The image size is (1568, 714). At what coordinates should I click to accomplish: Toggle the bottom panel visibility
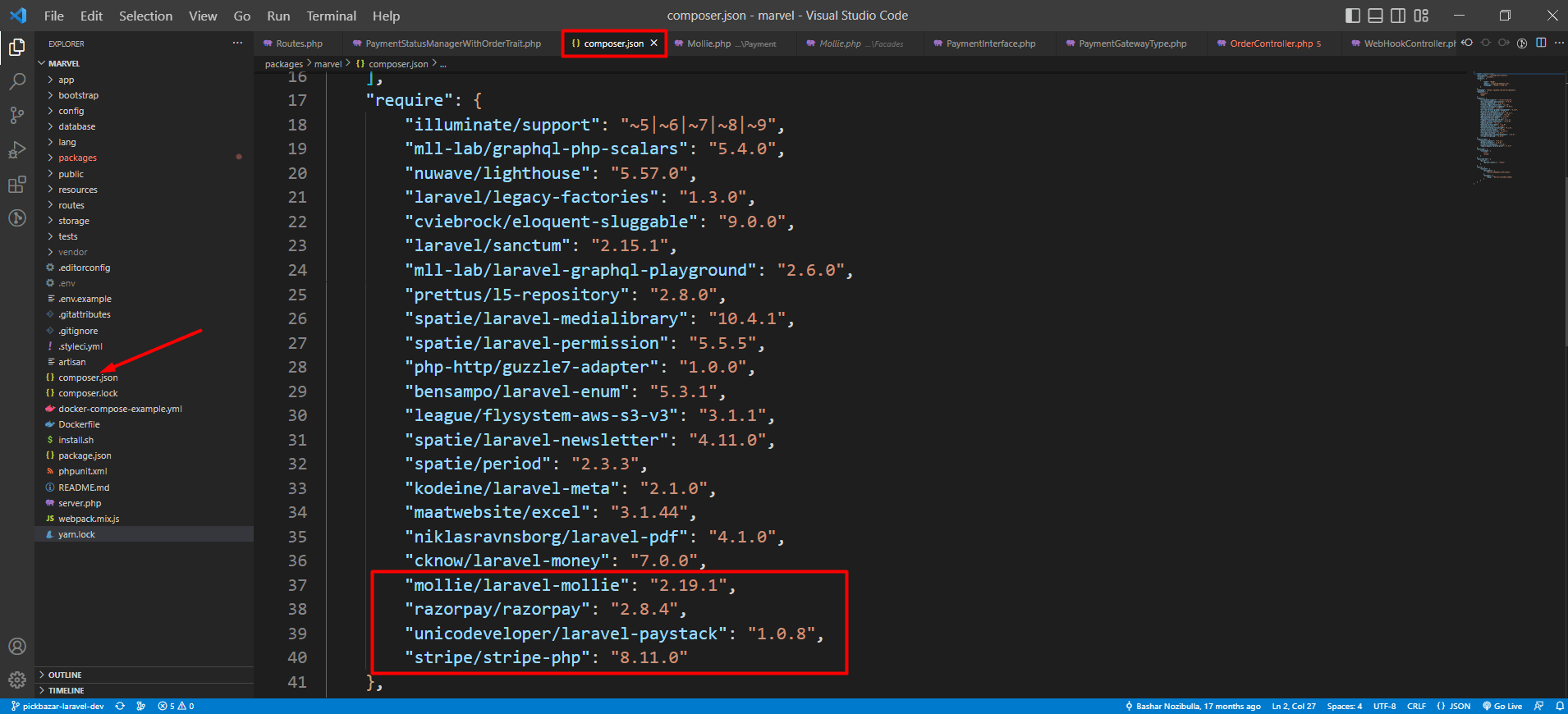(x=1376, y=16)
